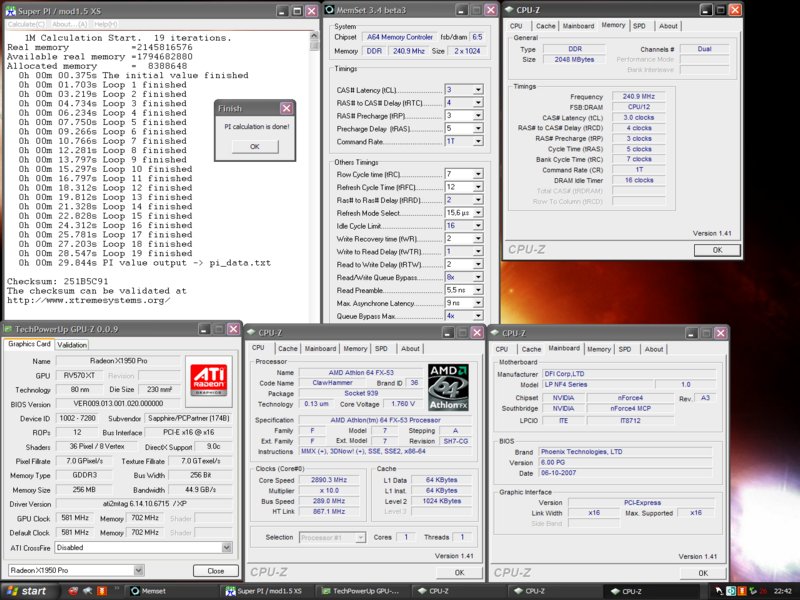800x600 pixels.
Task: Click the Super PI title bar icon
Action: coord(10,10)
